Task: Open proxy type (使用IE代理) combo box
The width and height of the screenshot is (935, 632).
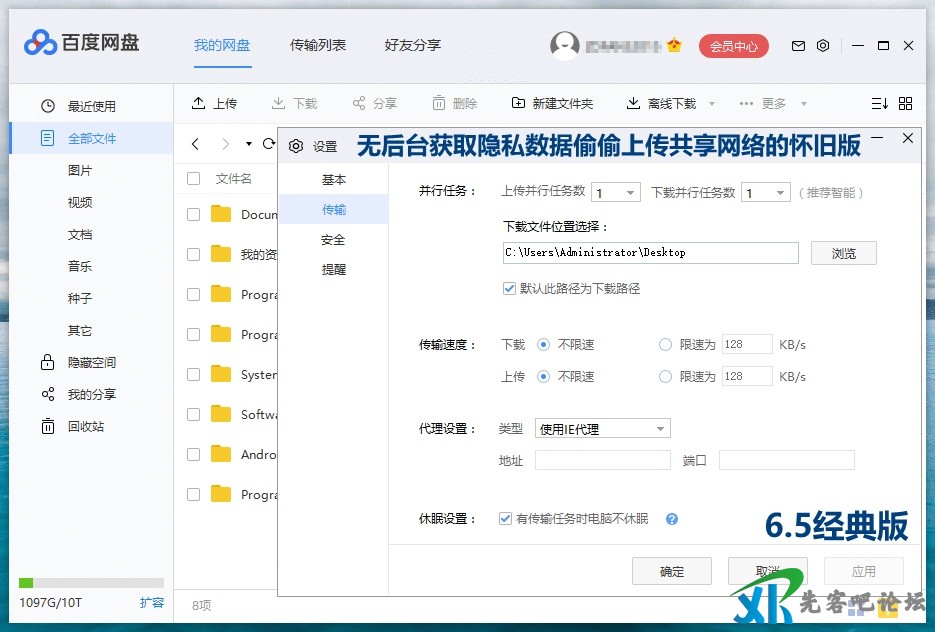Action: tap(602, 429)
